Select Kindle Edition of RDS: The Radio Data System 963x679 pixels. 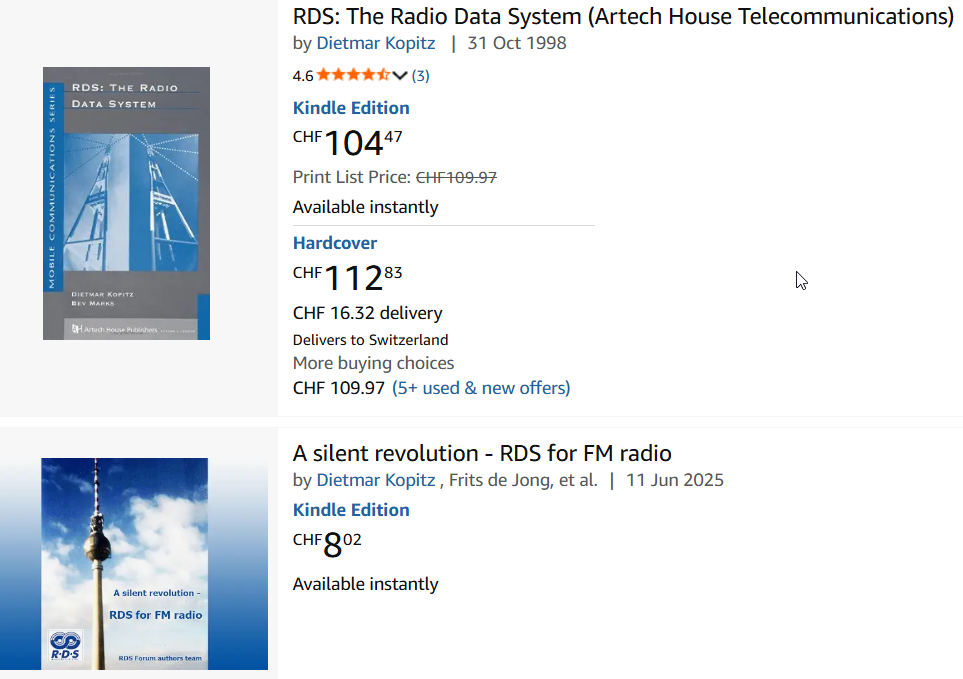[x=351, y=108]
